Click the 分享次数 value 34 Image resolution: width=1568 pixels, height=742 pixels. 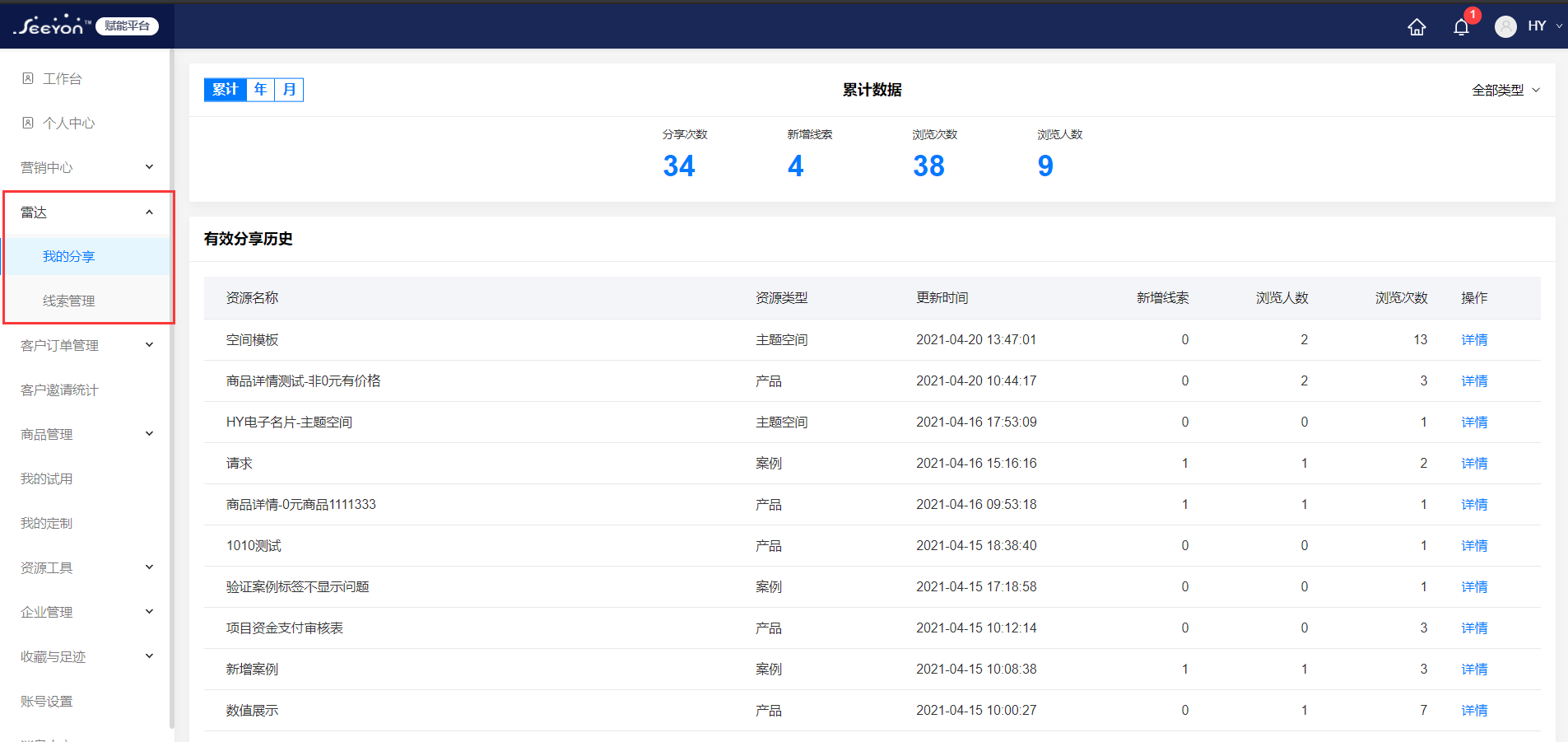(x=679, y=166)
